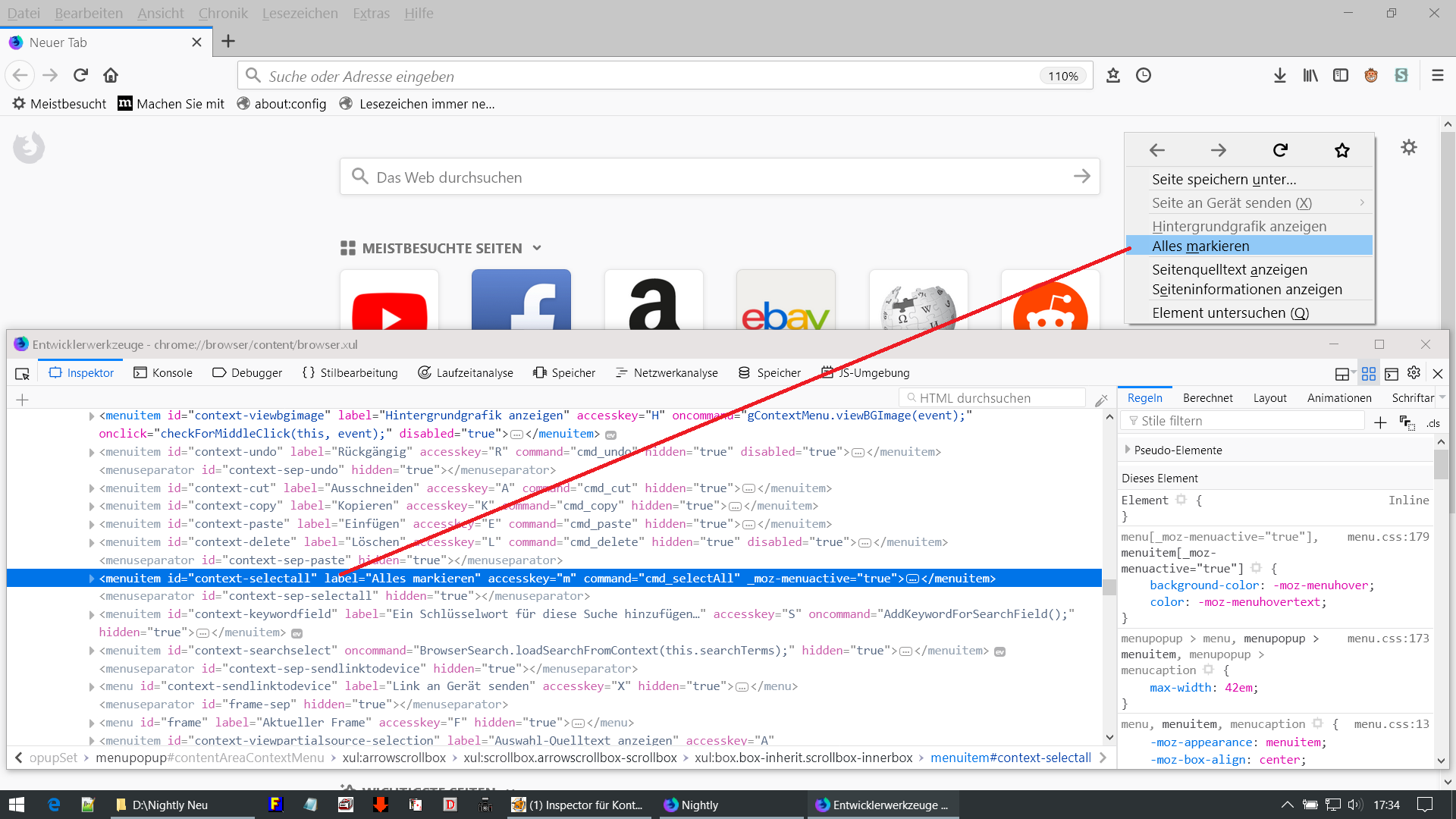Select Seitenquelltext anzeigen in context menu

(x=1229, y=269)
